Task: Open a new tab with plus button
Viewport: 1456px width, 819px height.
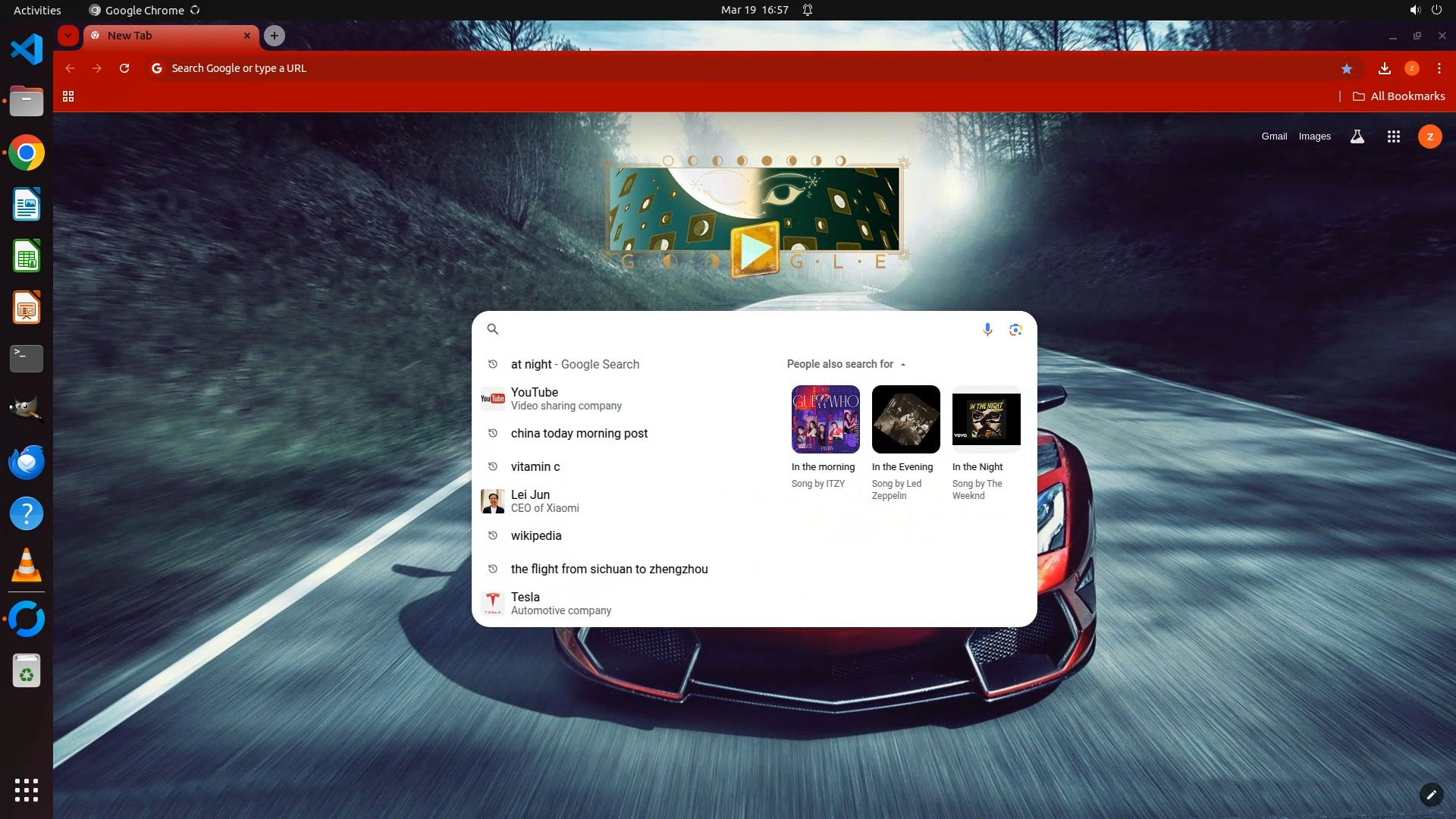Action: (275, 36)
